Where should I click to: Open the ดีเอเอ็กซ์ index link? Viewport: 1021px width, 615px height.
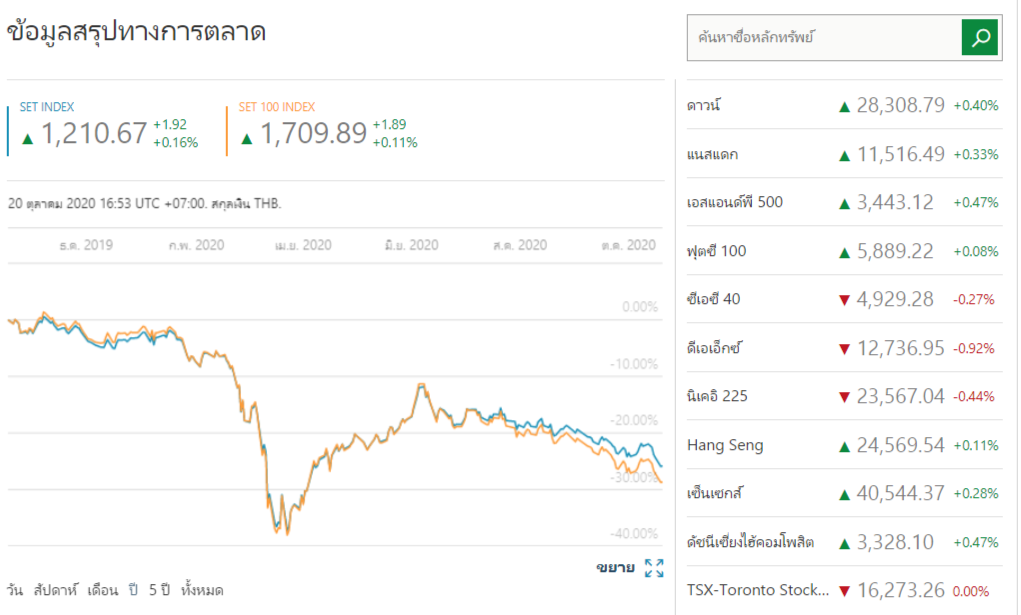tap(714, 348)
